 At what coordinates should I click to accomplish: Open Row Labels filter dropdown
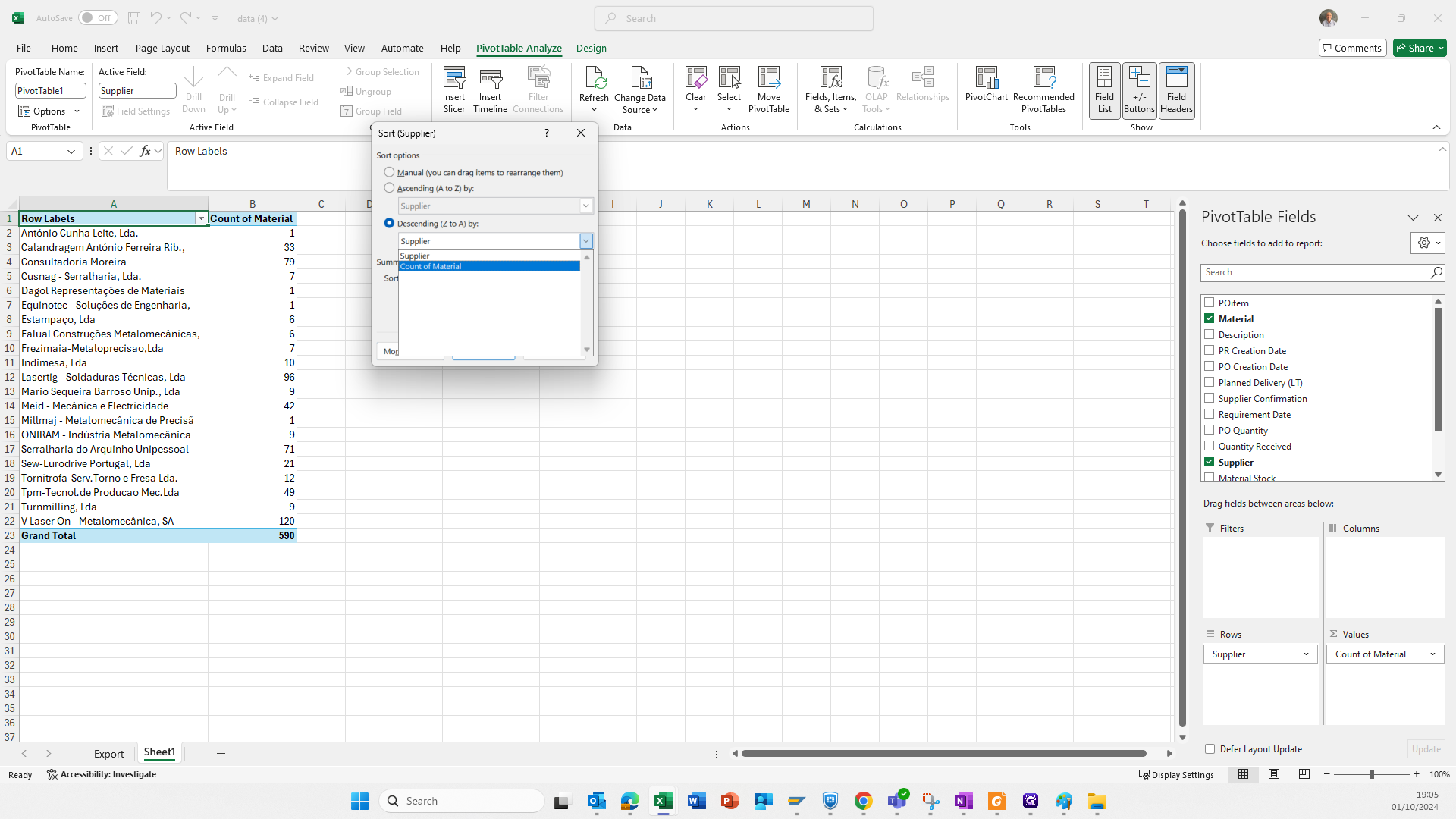[x=201, y=218]
